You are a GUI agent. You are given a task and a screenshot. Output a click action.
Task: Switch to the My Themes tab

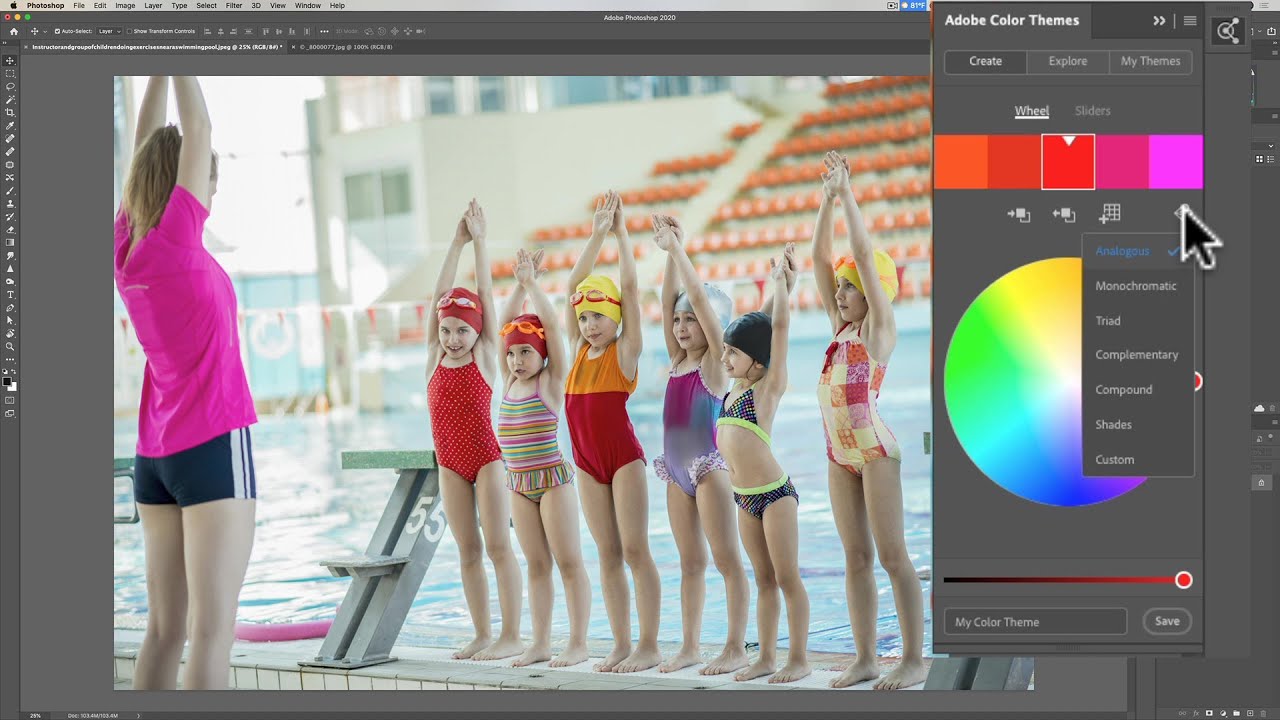[x=1150, y=61]
